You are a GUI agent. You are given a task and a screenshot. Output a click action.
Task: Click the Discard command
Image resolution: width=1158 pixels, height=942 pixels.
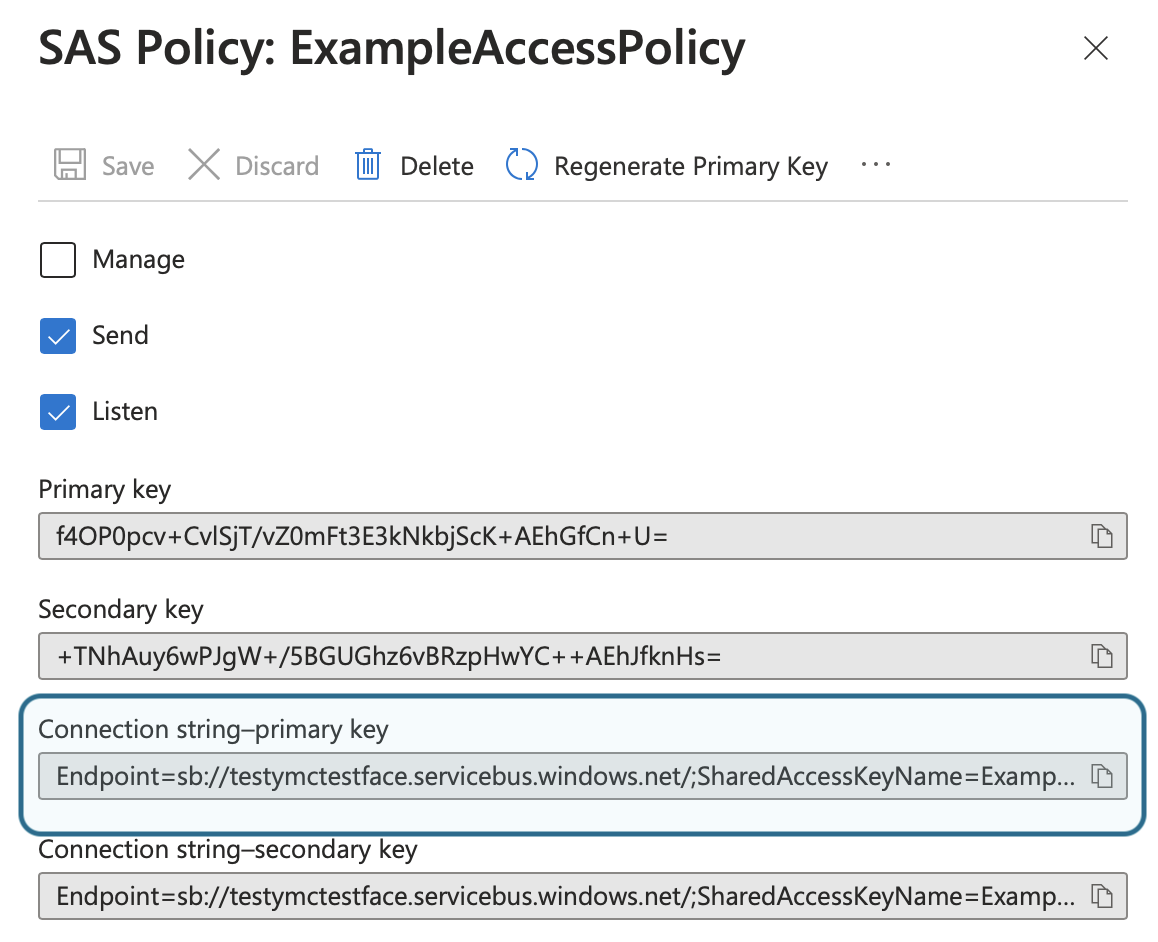[x=276, y=165]
